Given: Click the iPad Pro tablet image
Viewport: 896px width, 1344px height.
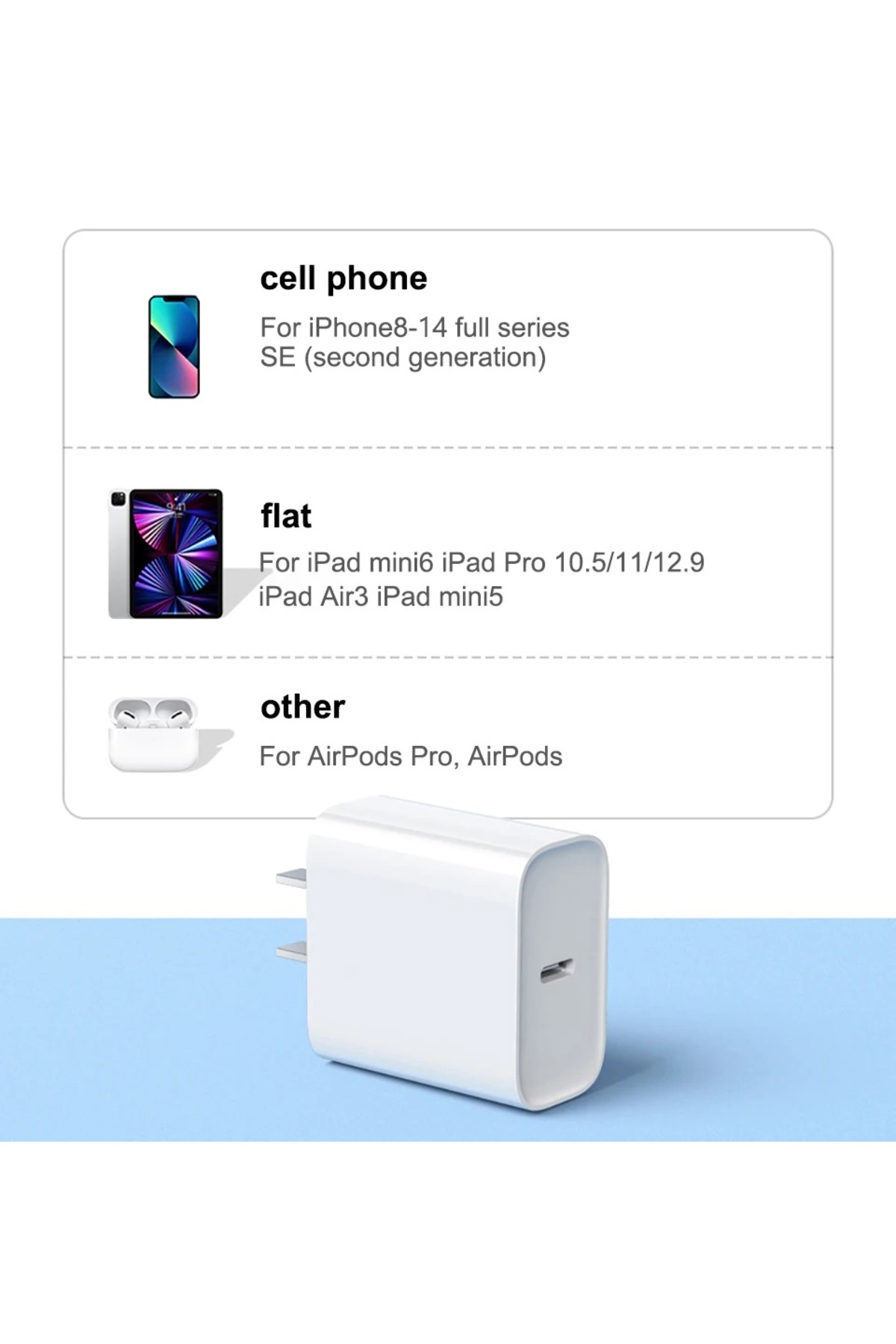Looking at the screenshot, I should pyautogui.click(x=166, y=553).
